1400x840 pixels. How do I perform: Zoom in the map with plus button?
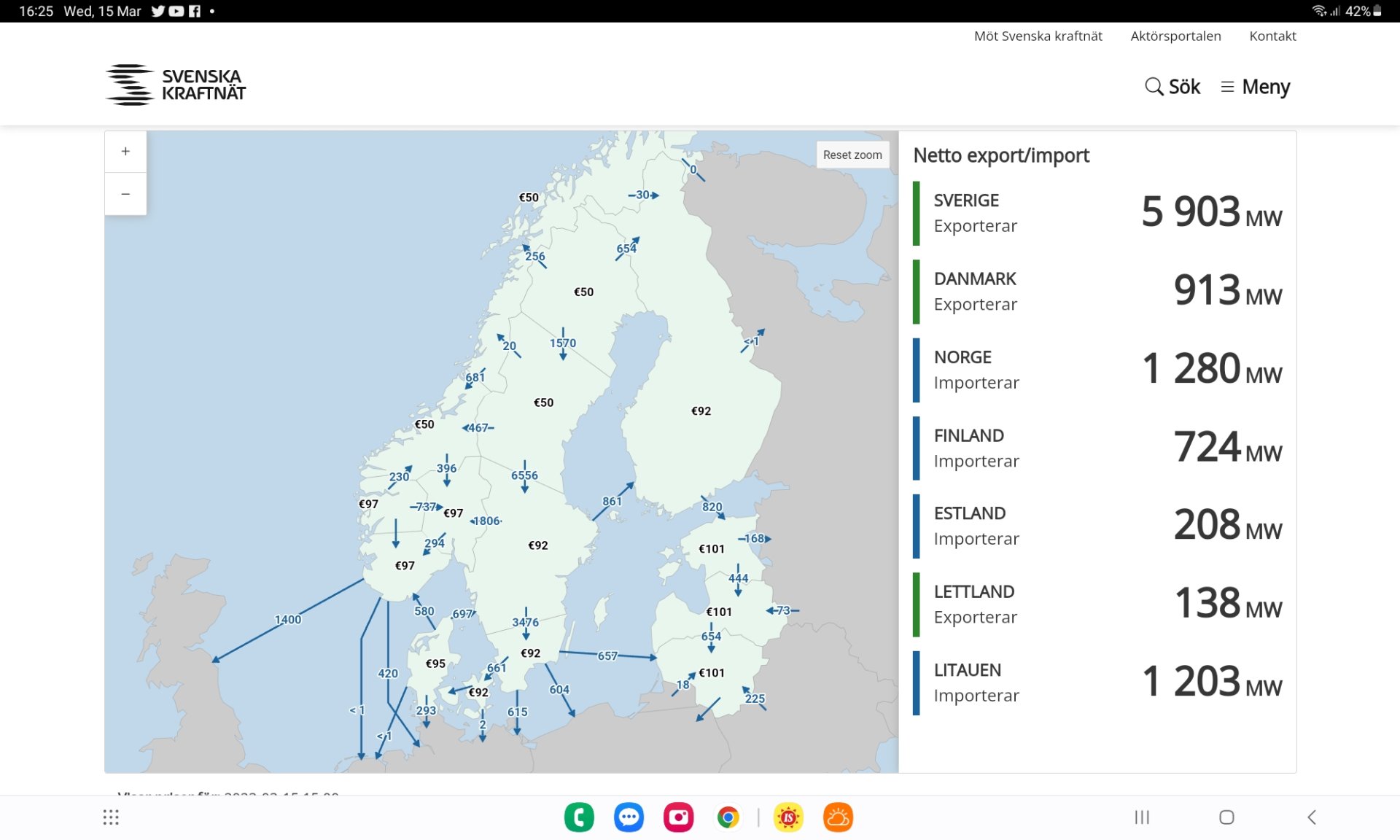coord(125,152)
